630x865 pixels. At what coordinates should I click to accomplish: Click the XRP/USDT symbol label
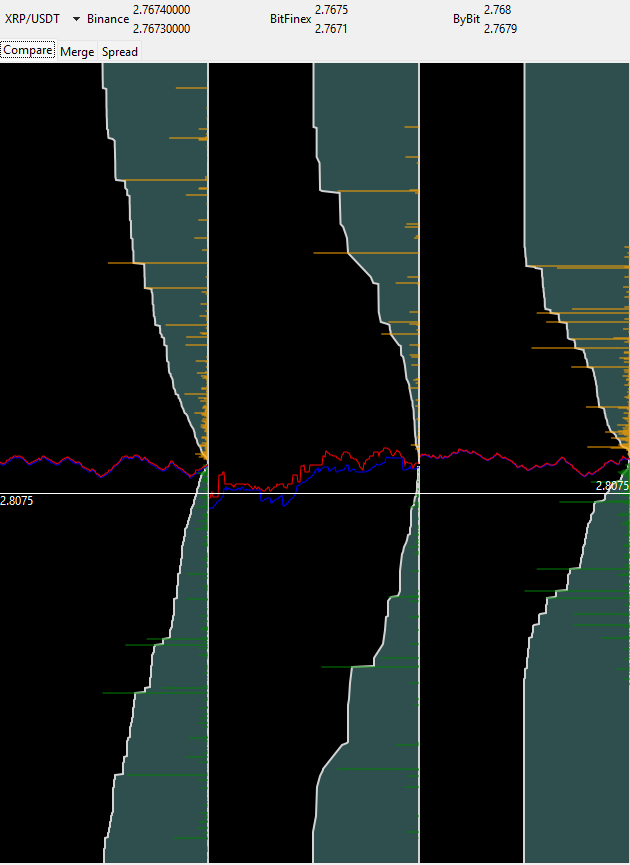pyautogui.click(x=33, y=18)
